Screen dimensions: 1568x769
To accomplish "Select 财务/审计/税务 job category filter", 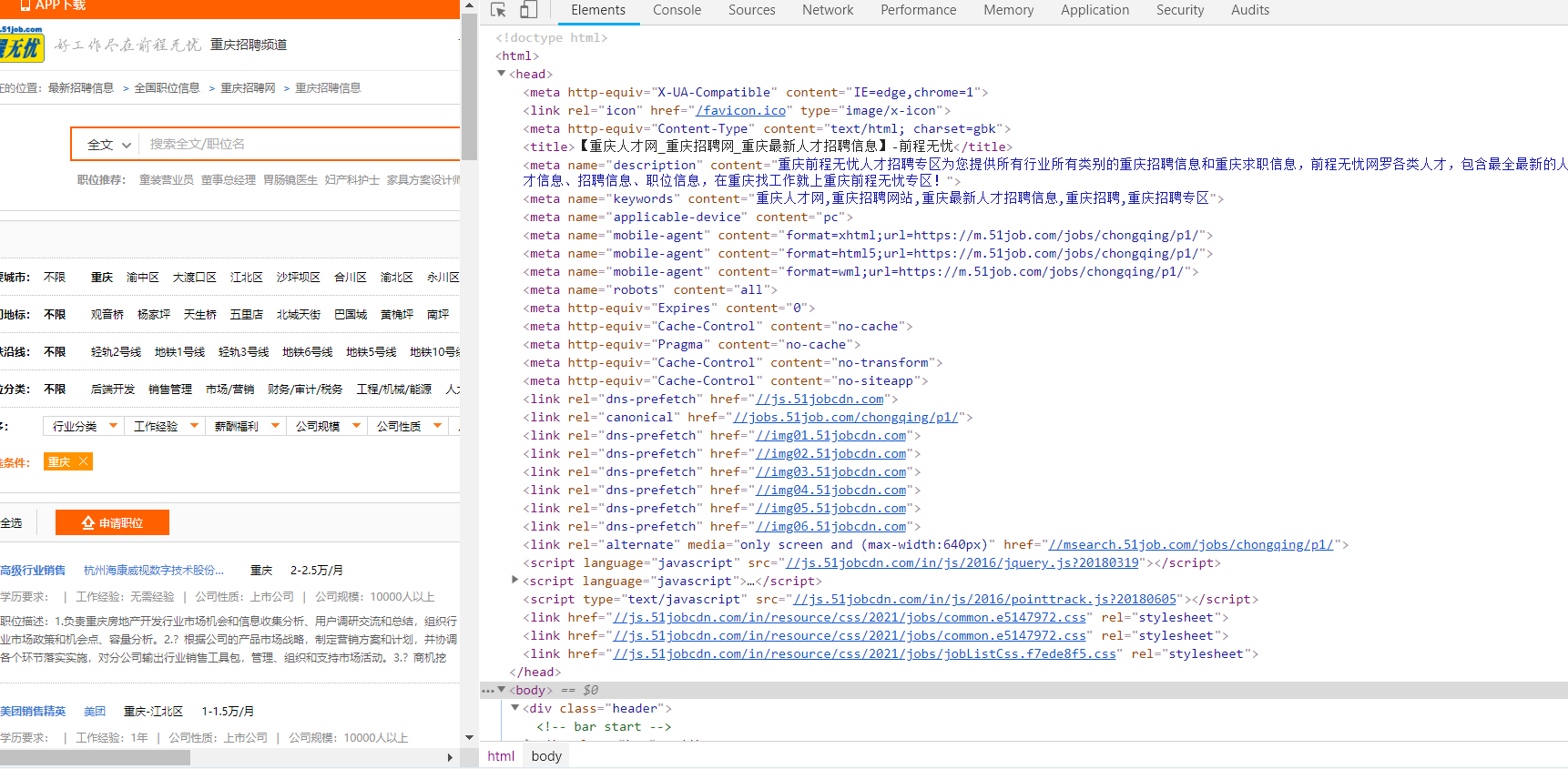I will click(x=305, y=390).
